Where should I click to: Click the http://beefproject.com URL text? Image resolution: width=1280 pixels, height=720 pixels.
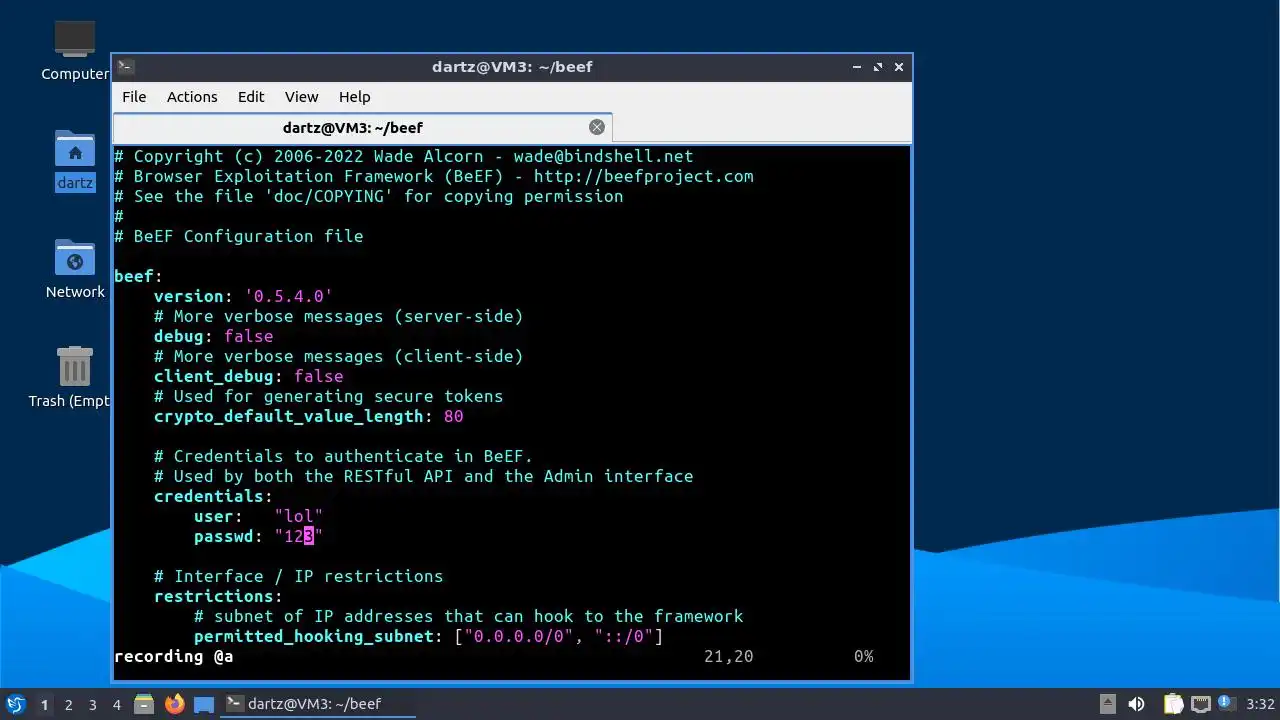click(643, 176)
